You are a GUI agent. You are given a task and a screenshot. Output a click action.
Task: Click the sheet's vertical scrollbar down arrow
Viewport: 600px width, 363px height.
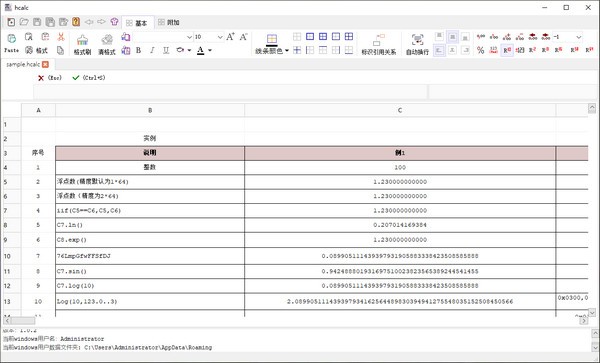(592, 313)
